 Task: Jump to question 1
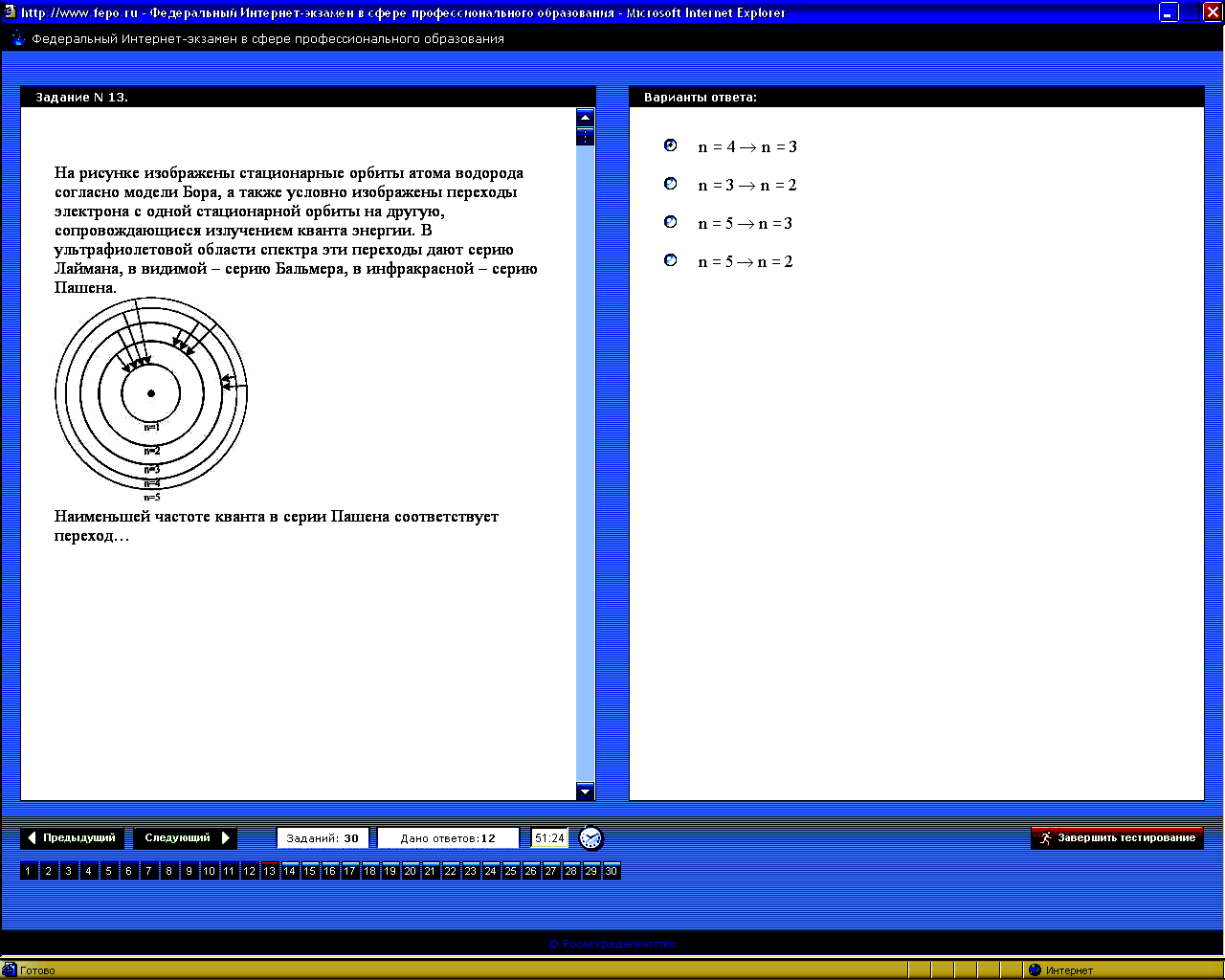28,871
